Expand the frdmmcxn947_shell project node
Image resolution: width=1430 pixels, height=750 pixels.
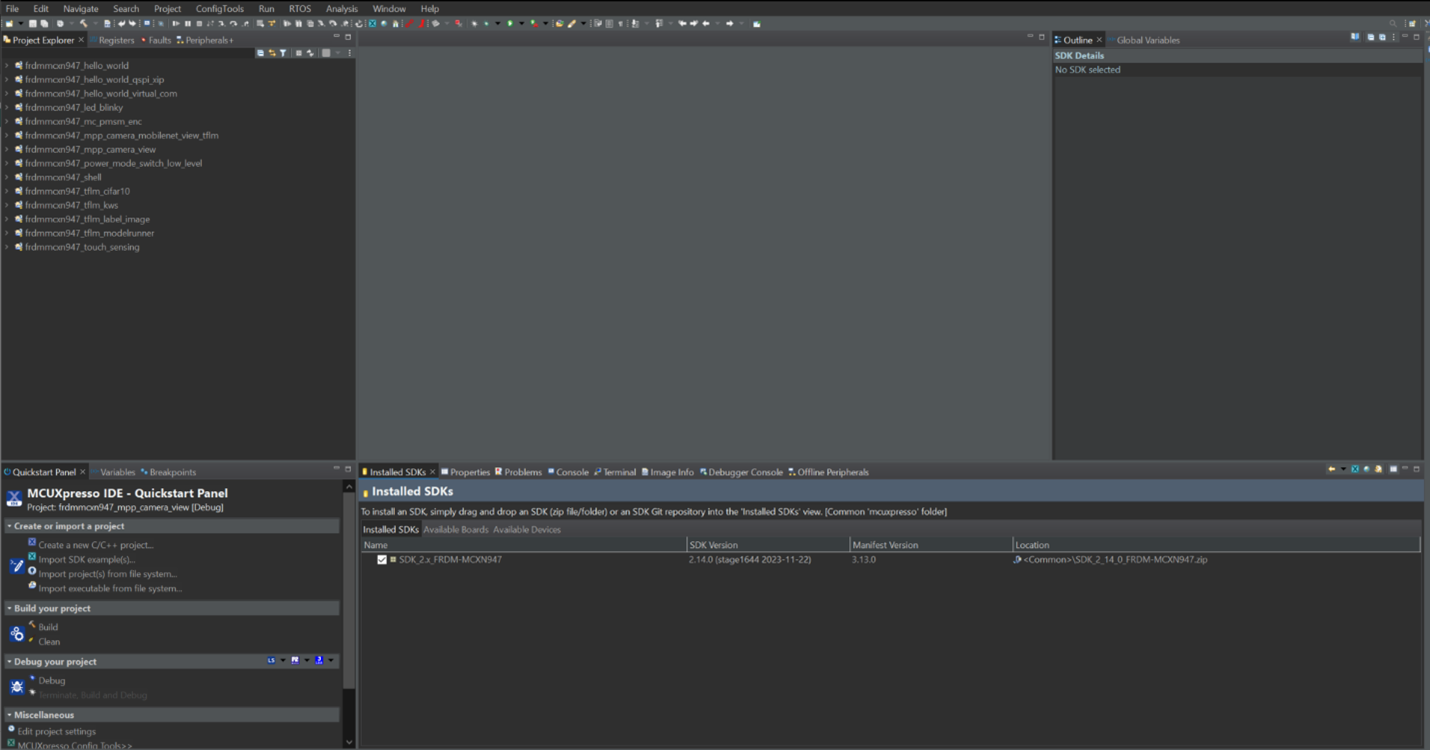[7, 177]
